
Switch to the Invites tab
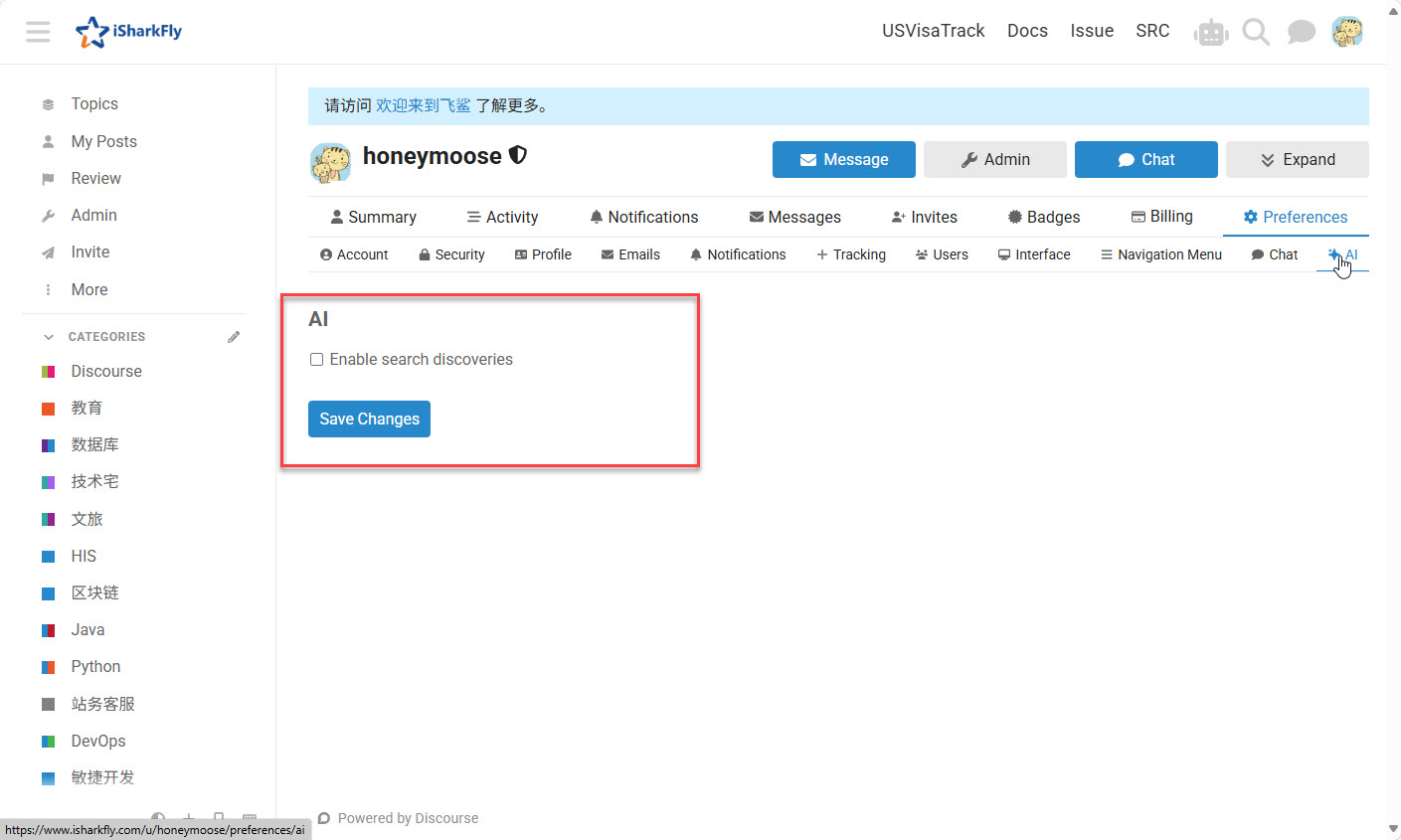pos(924,217)
